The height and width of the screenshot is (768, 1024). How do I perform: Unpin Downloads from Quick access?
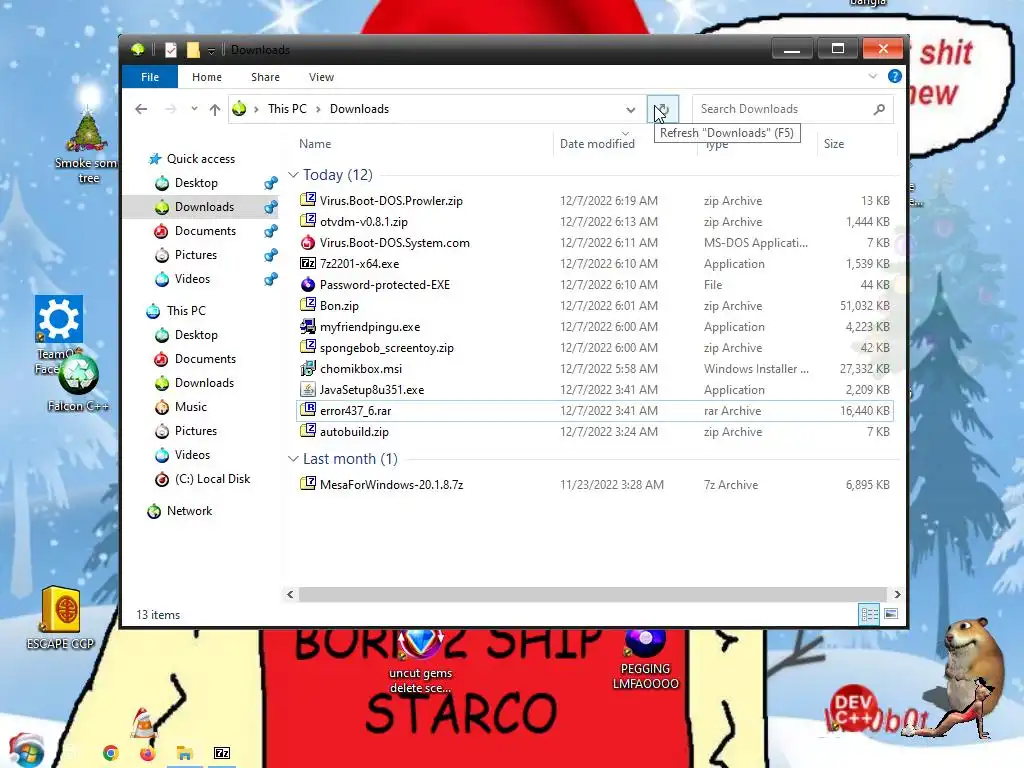(271, 207)
